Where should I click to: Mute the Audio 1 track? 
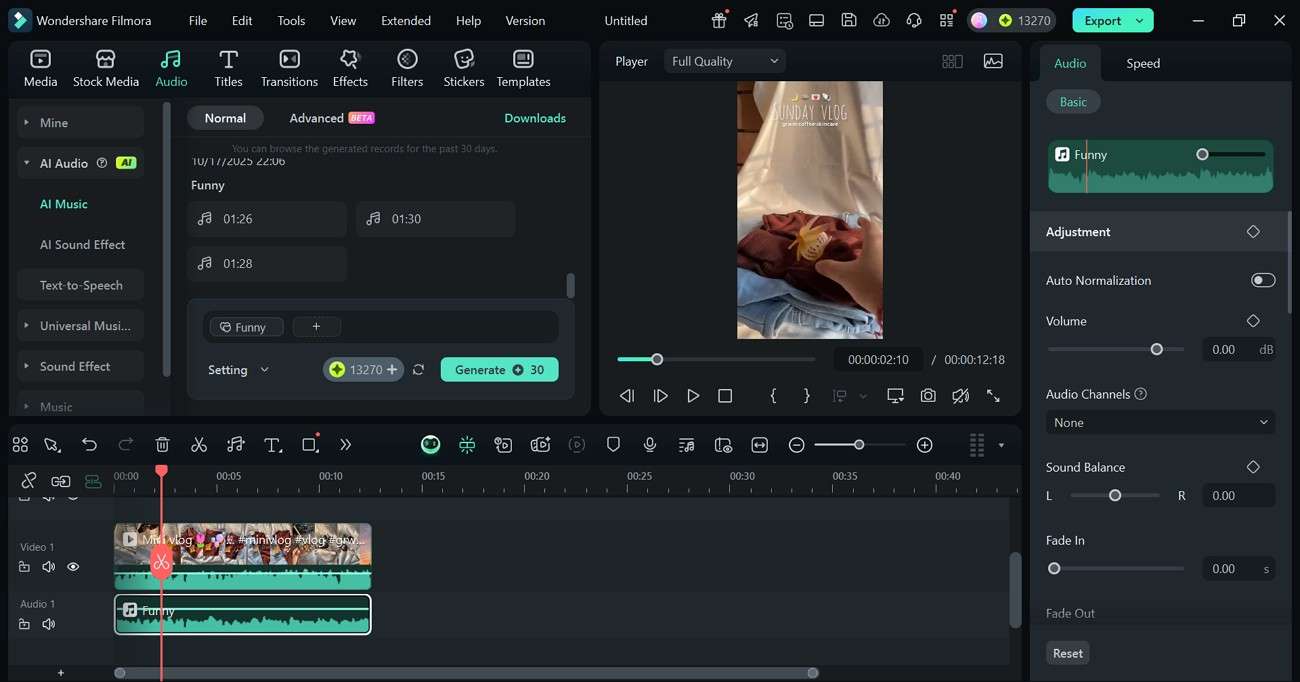pyautogui.click(x=48, y=624)
